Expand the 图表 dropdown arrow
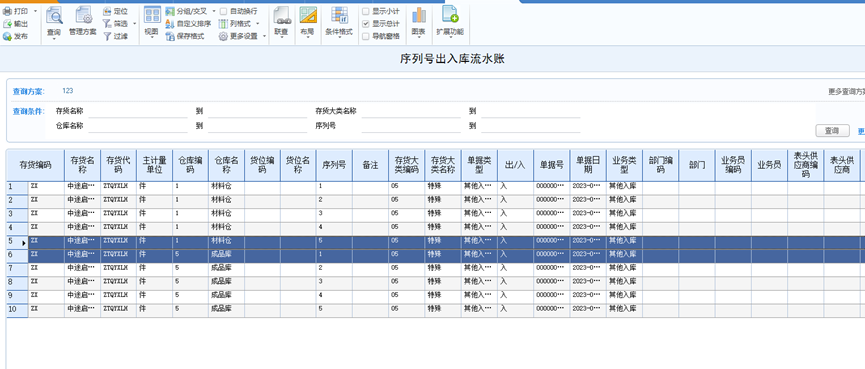Screen dimensions: 865x369 tap(419, 39)
